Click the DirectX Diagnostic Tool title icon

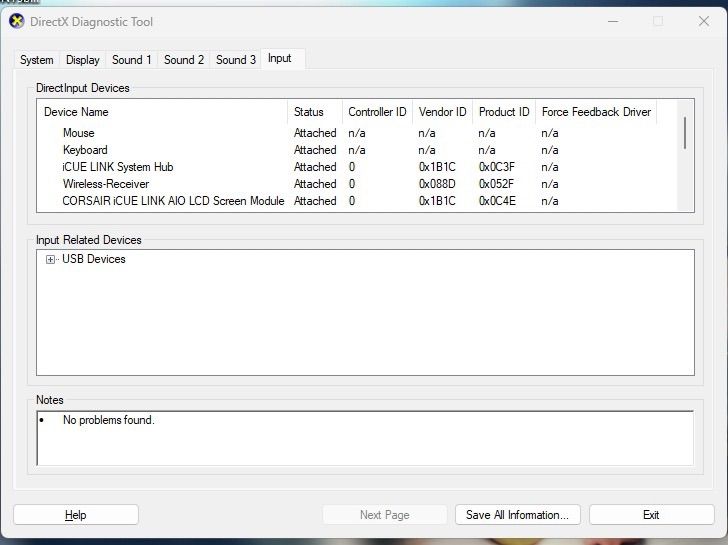(x=17, y=21)
